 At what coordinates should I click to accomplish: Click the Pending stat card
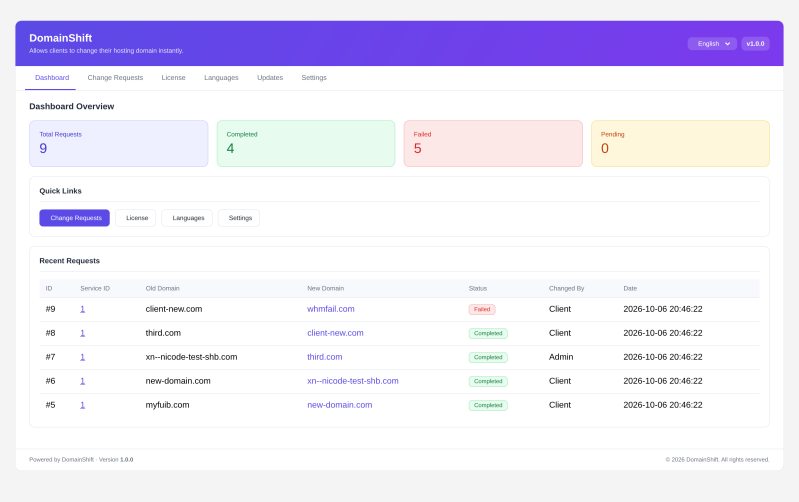click(x=680, y=143)
